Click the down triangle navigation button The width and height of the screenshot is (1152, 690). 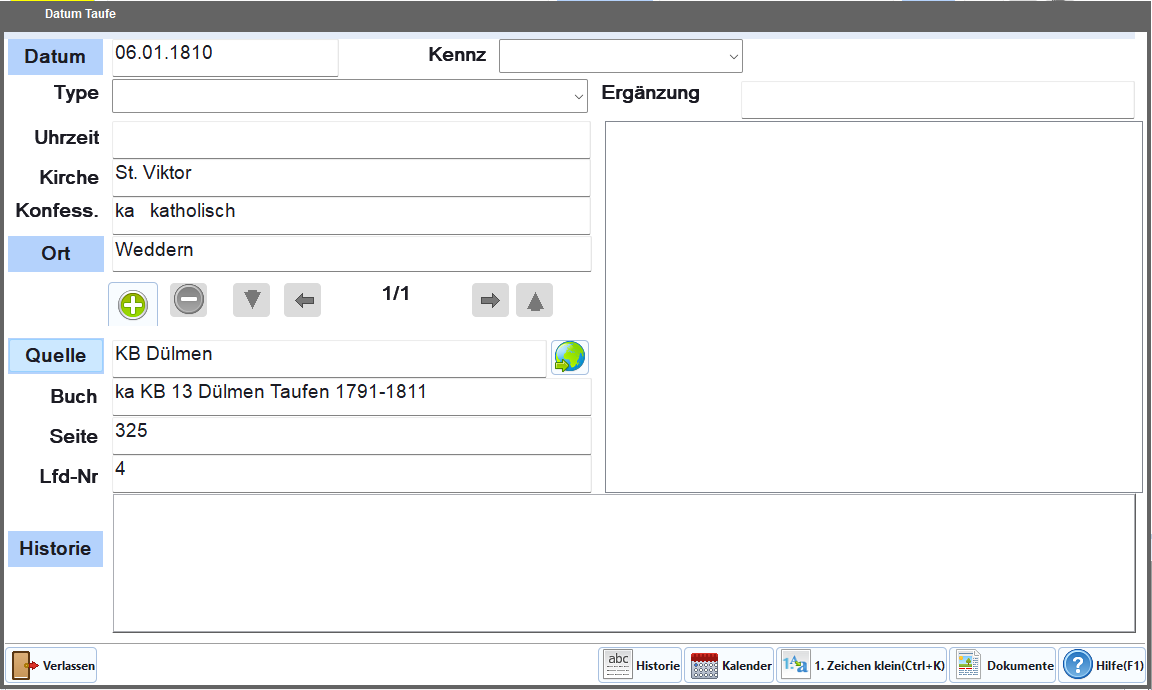point(251,300)
